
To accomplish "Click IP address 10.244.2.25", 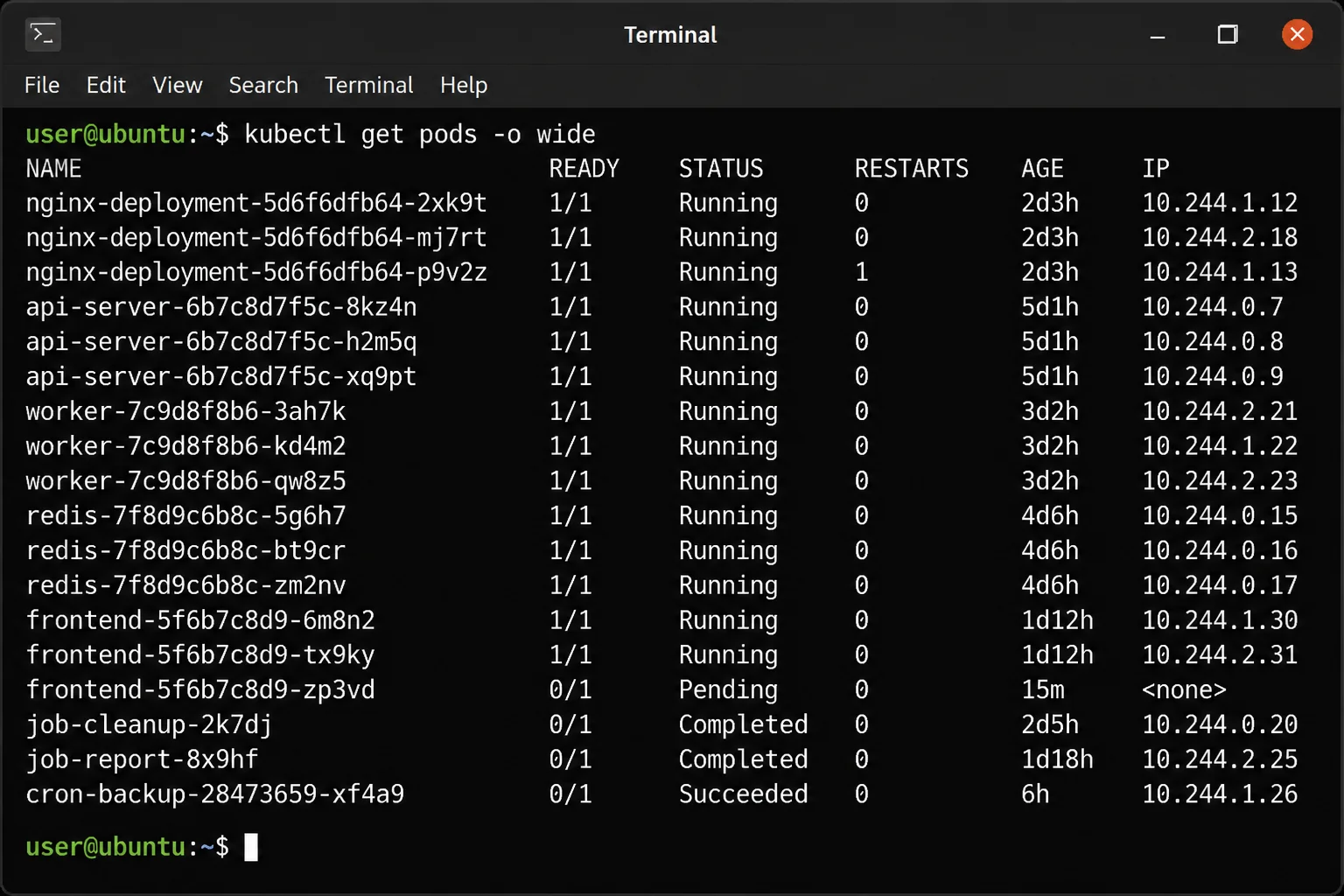I will [1220, 759].
